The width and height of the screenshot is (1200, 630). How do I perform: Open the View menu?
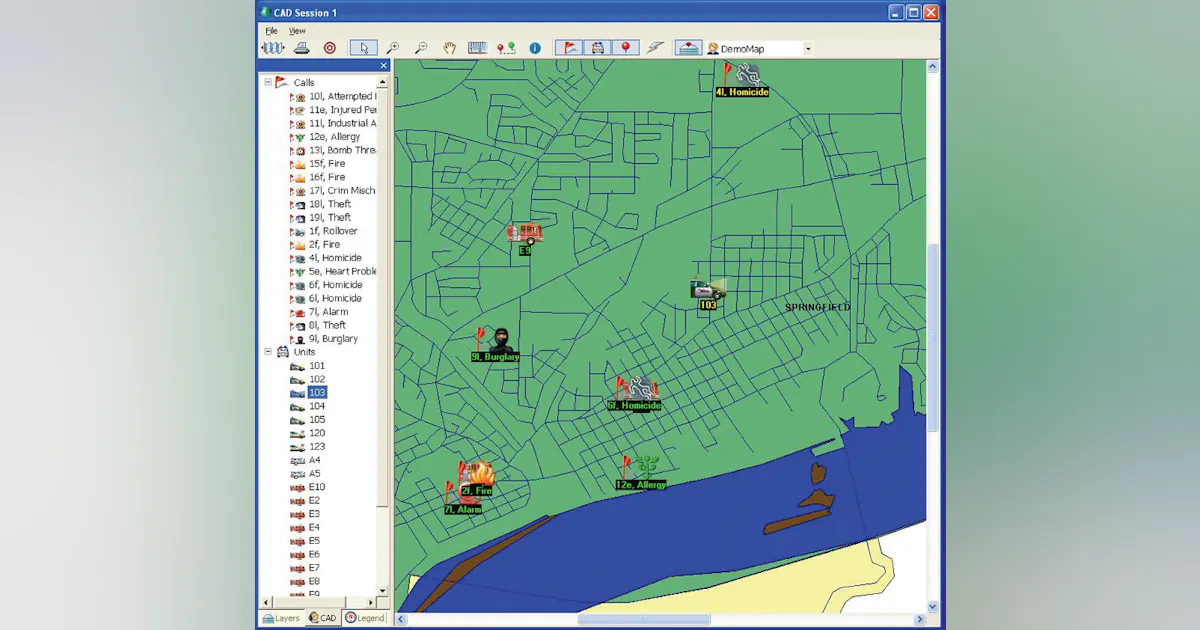297,31
